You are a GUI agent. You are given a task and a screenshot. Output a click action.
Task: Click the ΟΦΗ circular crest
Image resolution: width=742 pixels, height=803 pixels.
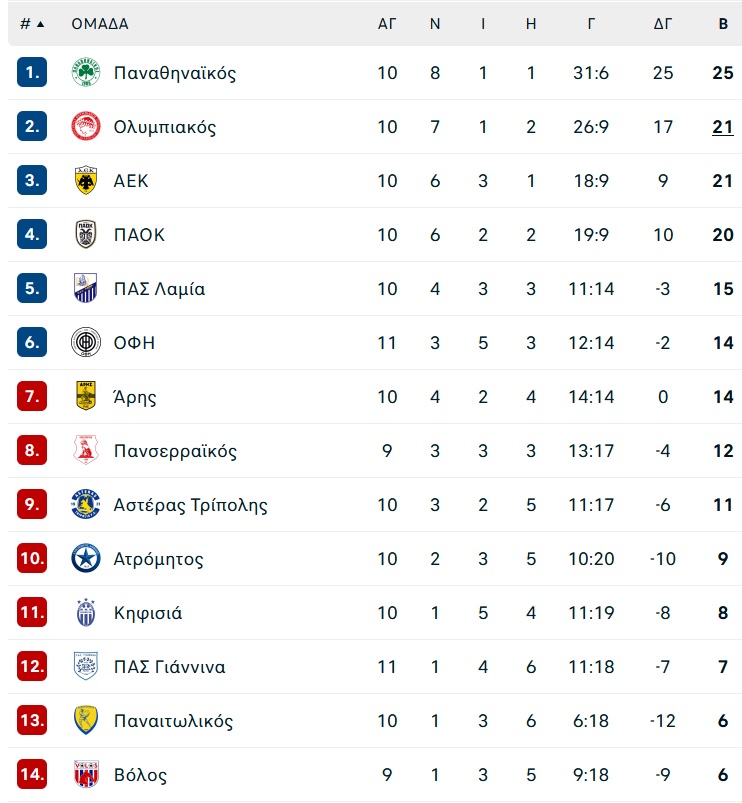[x=86, y=342]
